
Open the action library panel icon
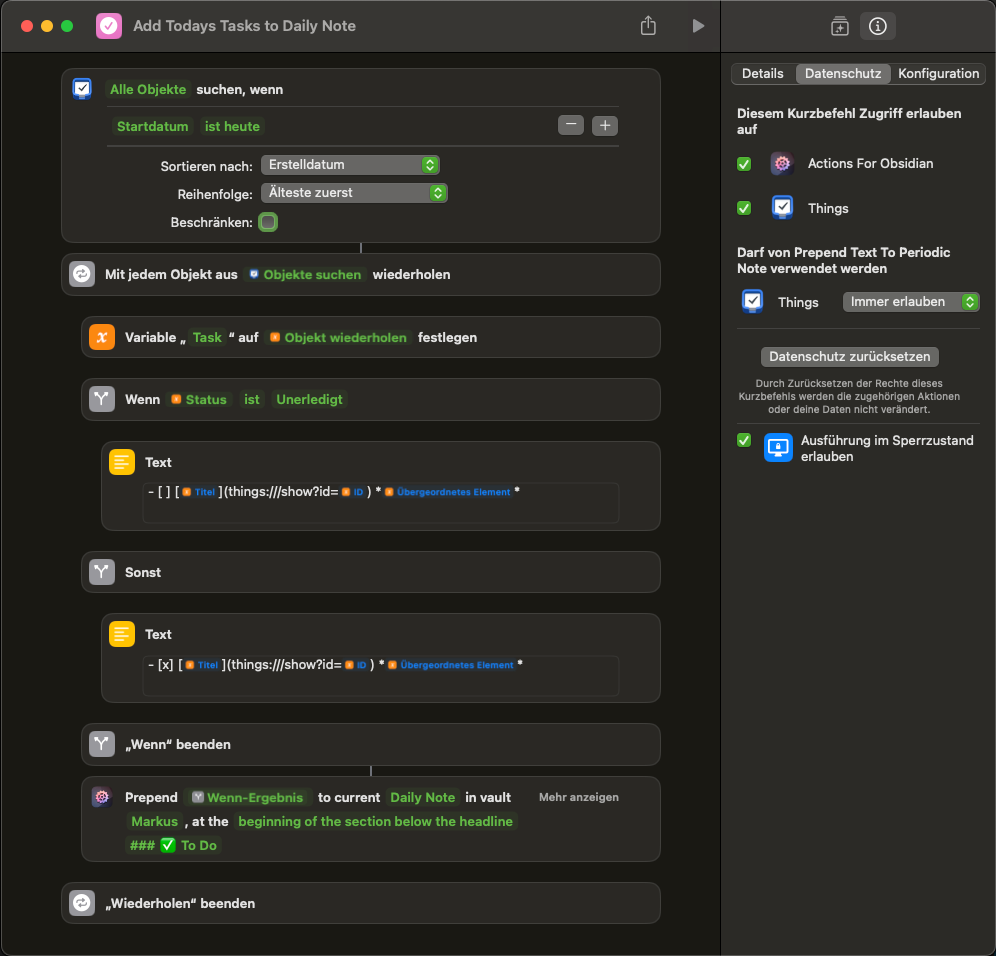pos(839,27)
